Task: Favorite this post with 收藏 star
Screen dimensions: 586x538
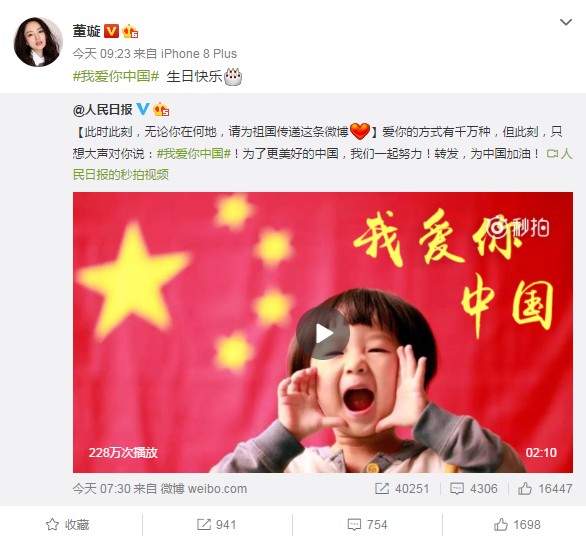Action: 67,525
